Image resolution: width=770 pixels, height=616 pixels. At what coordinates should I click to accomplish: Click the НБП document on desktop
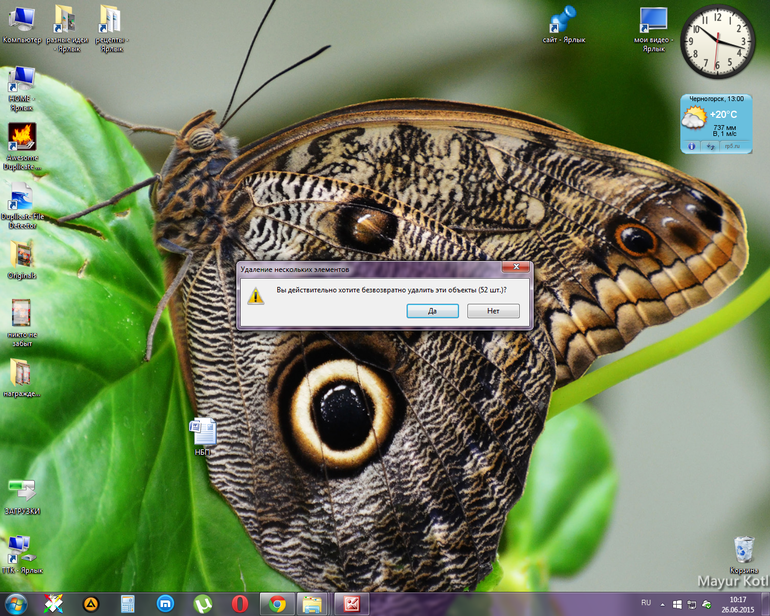click(x=202, y=431)
